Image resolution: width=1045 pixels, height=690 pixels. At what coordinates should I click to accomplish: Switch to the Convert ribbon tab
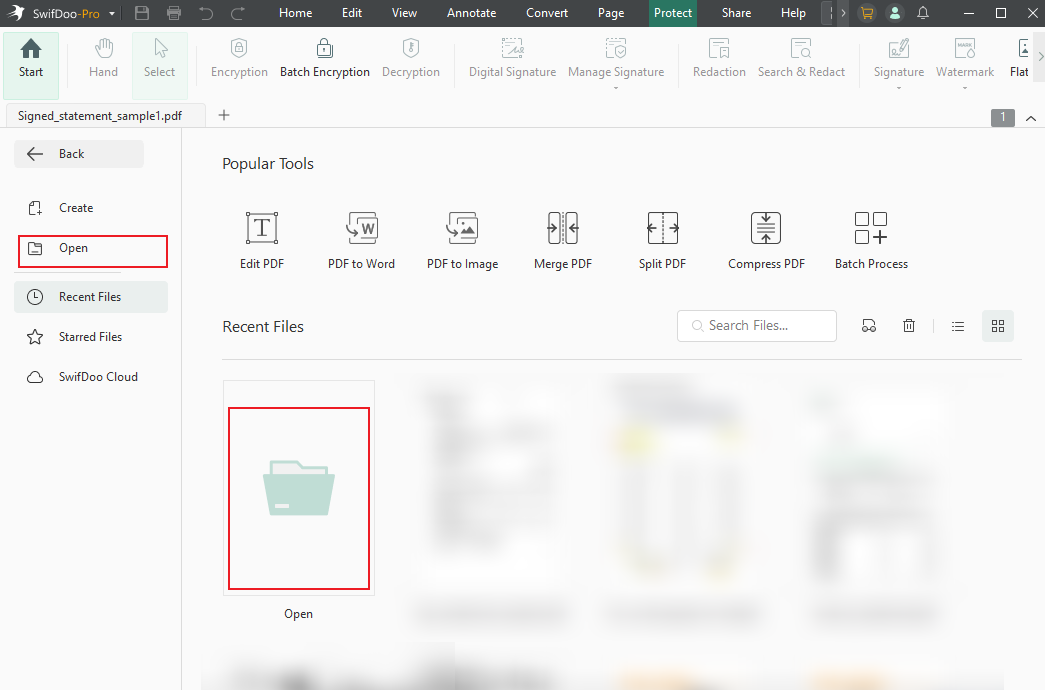546,13
